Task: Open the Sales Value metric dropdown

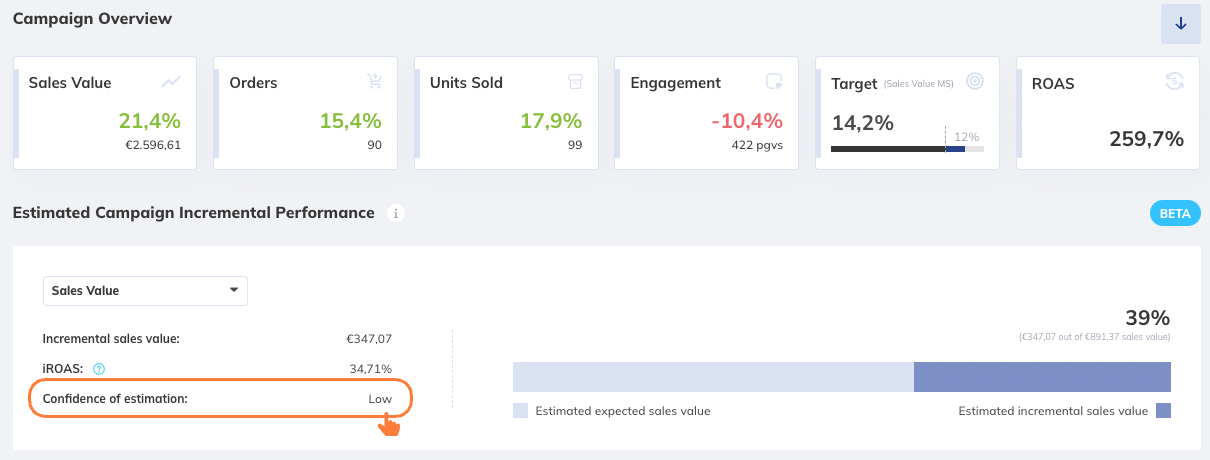Action: coord(145,291)
